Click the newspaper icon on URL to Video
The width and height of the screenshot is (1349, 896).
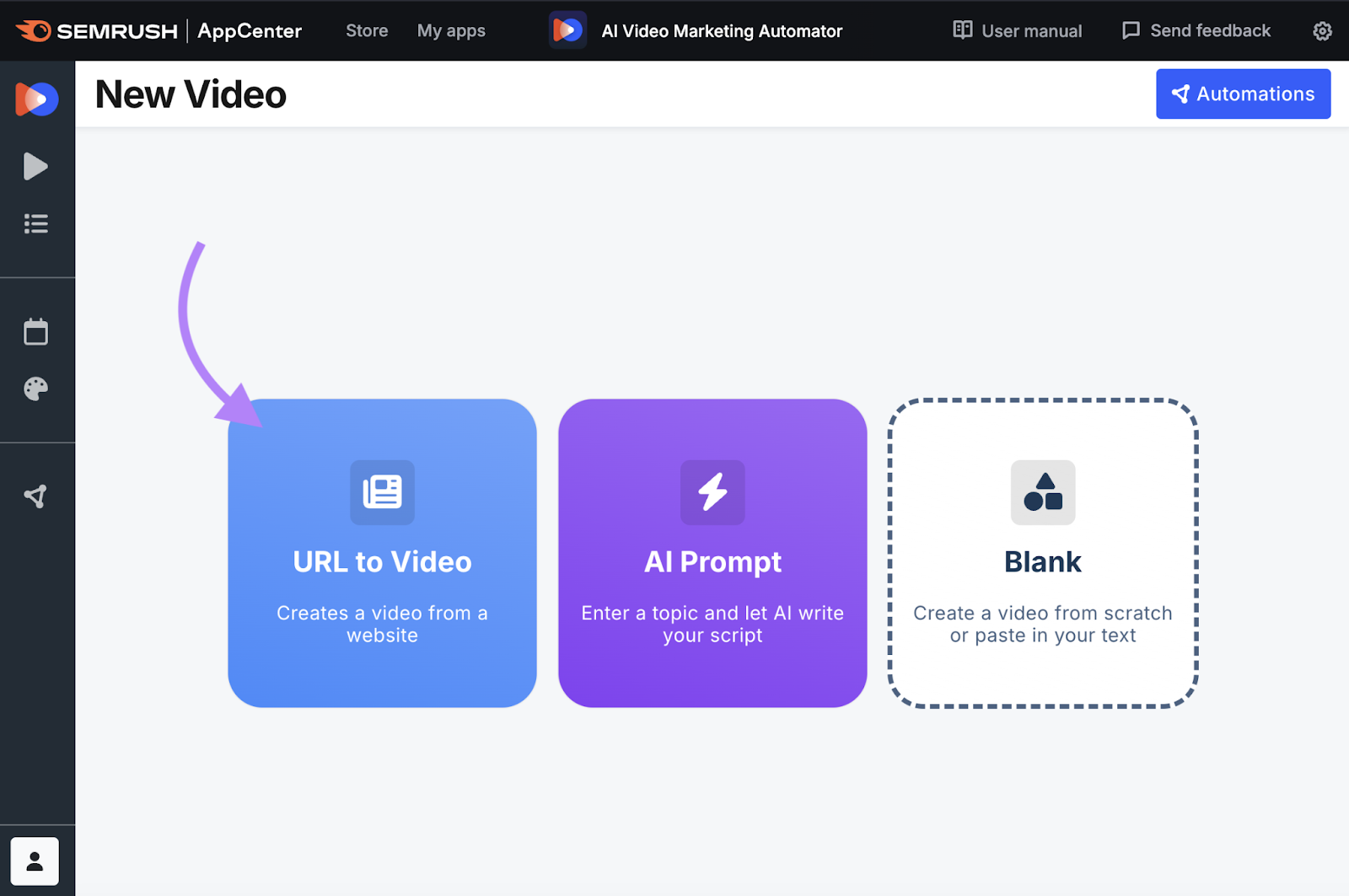[382, 492]
